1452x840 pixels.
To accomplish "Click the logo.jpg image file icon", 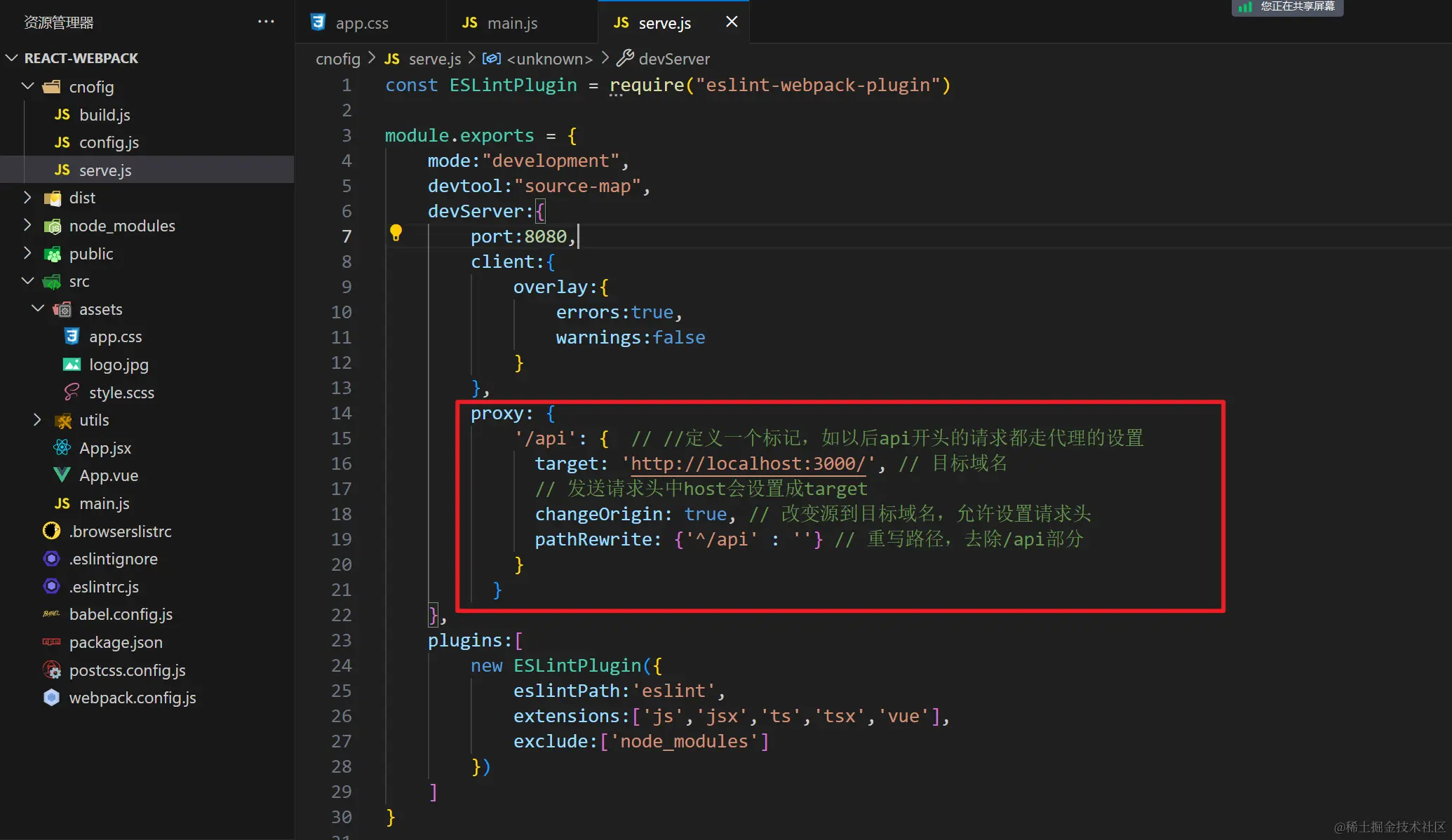I will (x=72, y=365).
